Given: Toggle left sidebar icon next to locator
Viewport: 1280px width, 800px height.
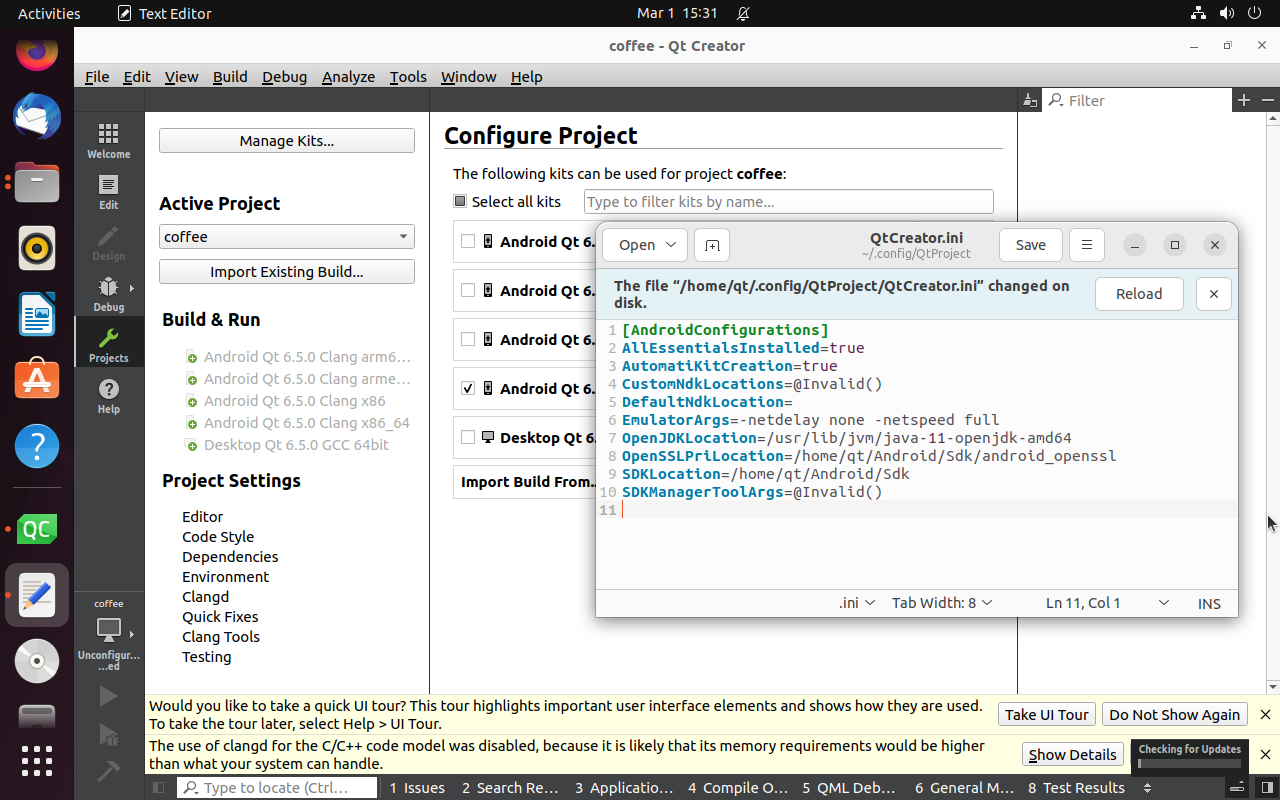Looking at the screenshot, I should point(158,788).
